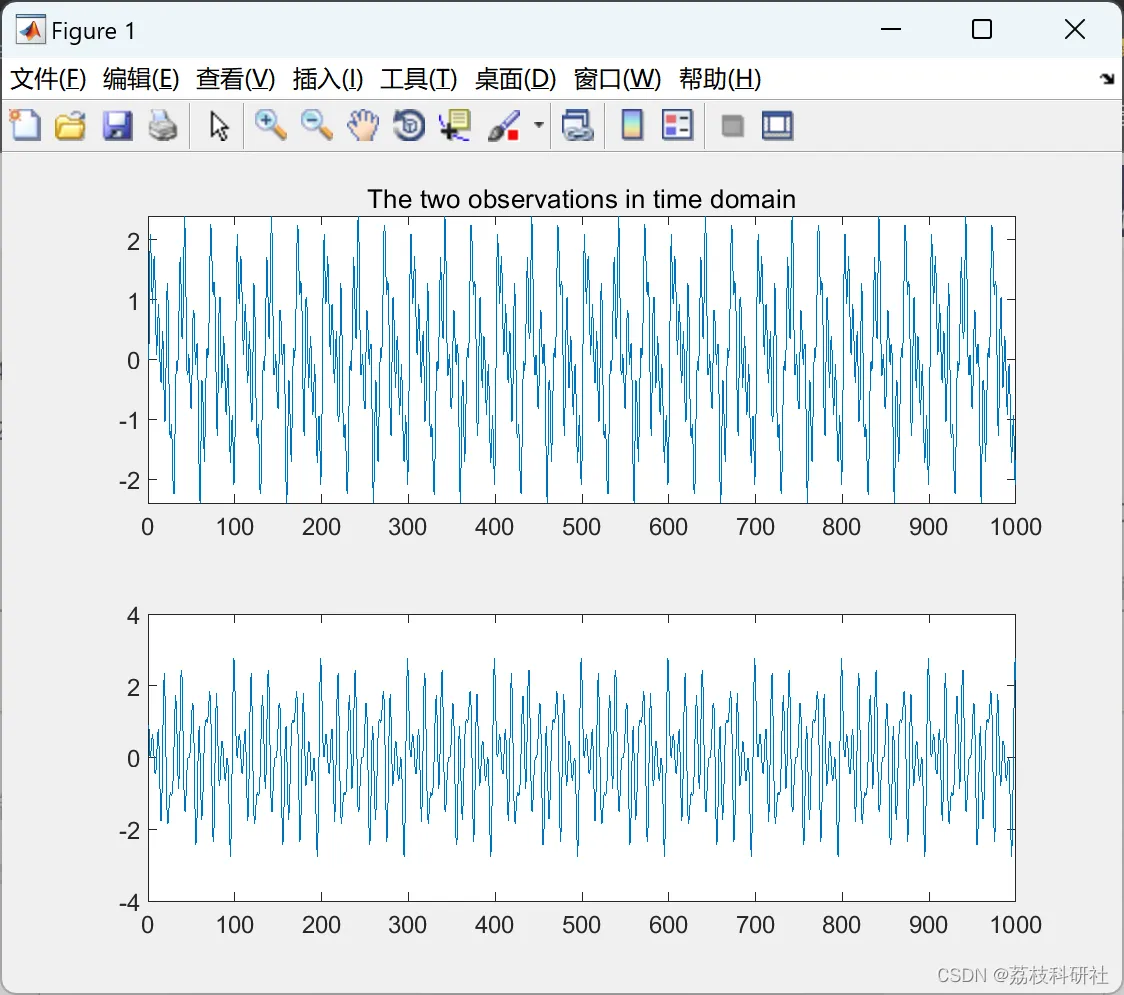Insert a colorbar from the toolbar
This screenshot has width=1124, height=995.
coord(632,125)
